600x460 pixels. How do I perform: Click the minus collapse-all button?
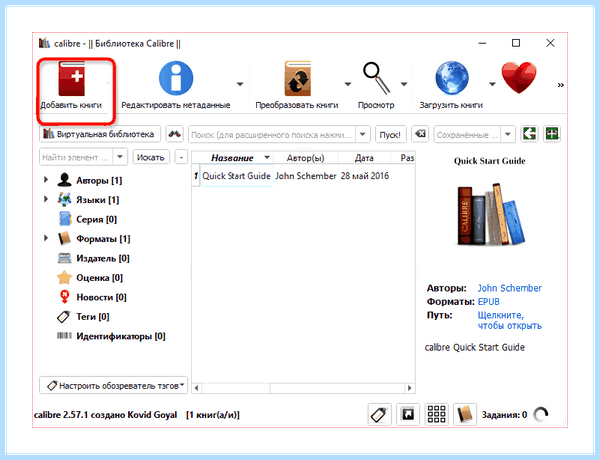181,157
